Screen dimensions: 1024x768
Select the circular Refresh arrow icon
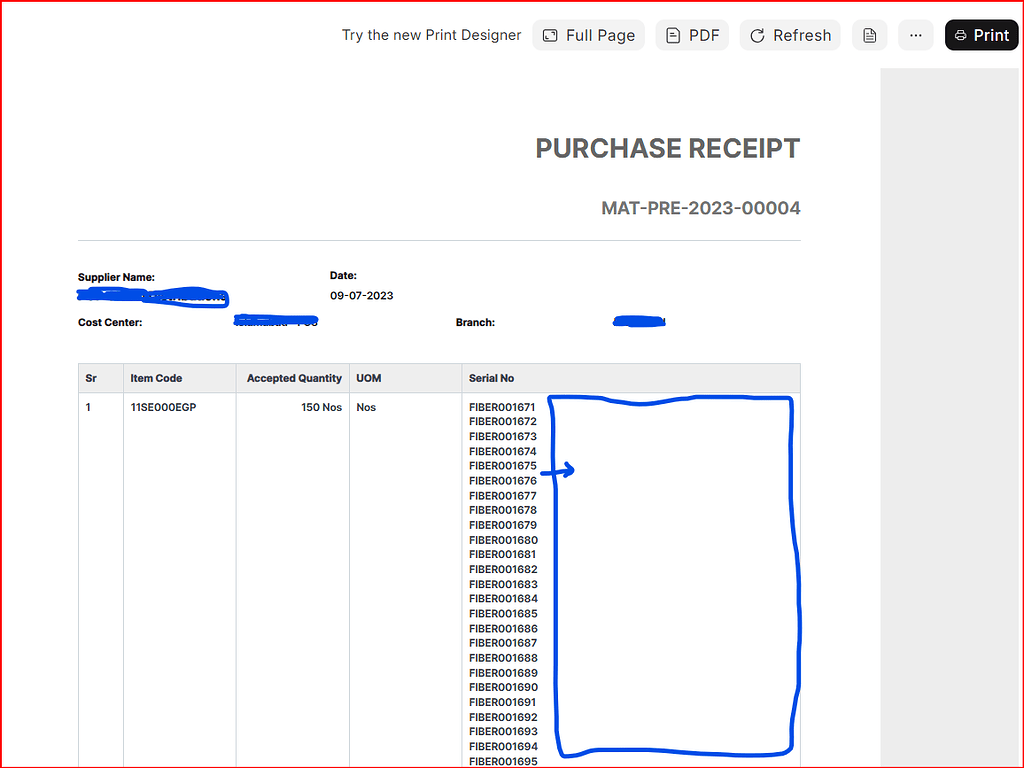760,34
